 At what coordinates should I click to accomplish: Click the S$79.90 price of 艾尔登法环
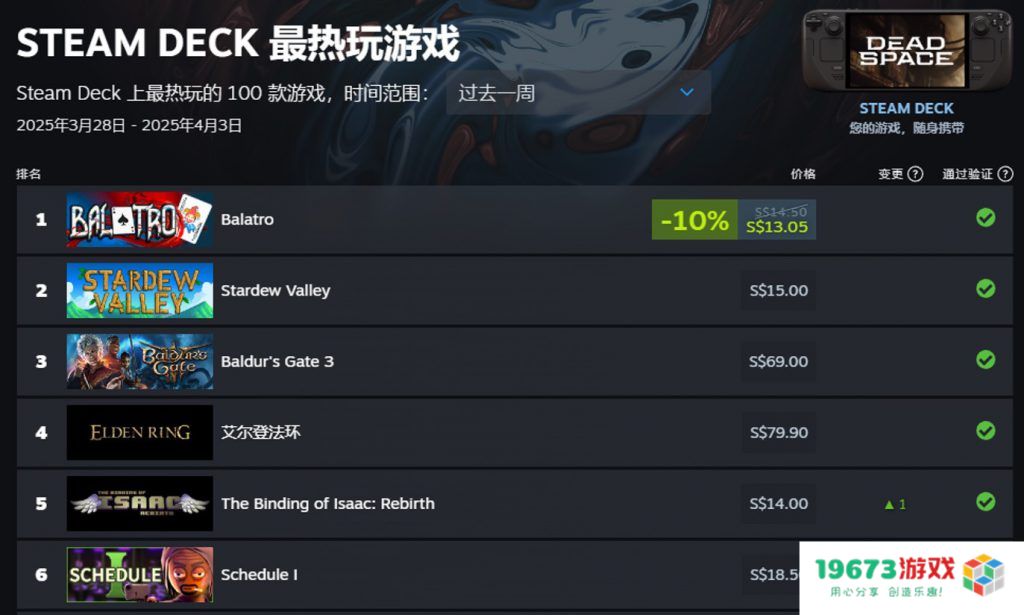pos(778,432)
